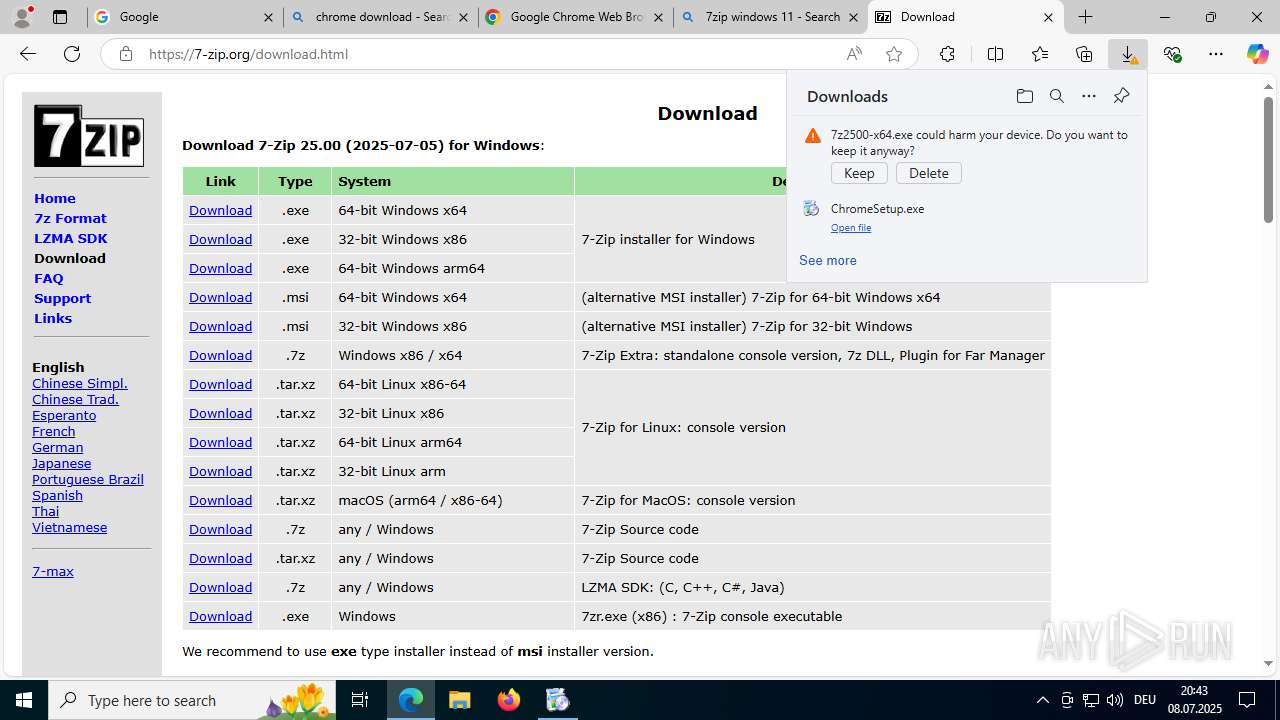
Task: Pin the Downloads panel
Action: [x=1121, y=96]
